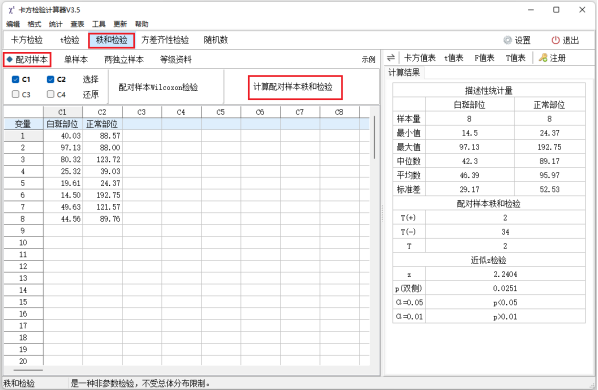Enable the C3 checkbox
Image resolution: width=598 pixels, height=390 pixels.
pos(16,94)
